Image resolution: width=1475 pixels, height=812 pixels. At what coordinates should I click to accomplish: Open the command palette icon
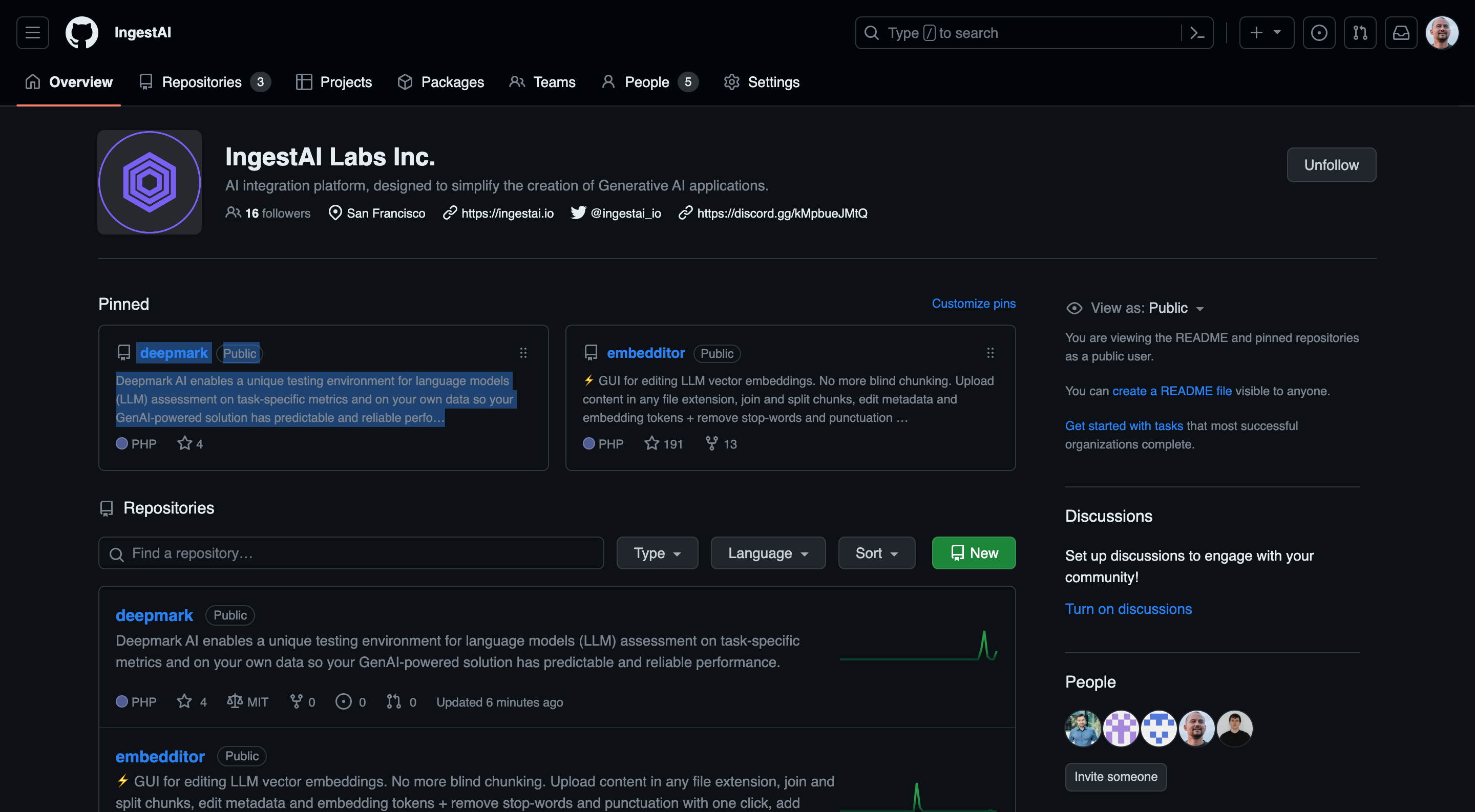[x=1197, y=33]
